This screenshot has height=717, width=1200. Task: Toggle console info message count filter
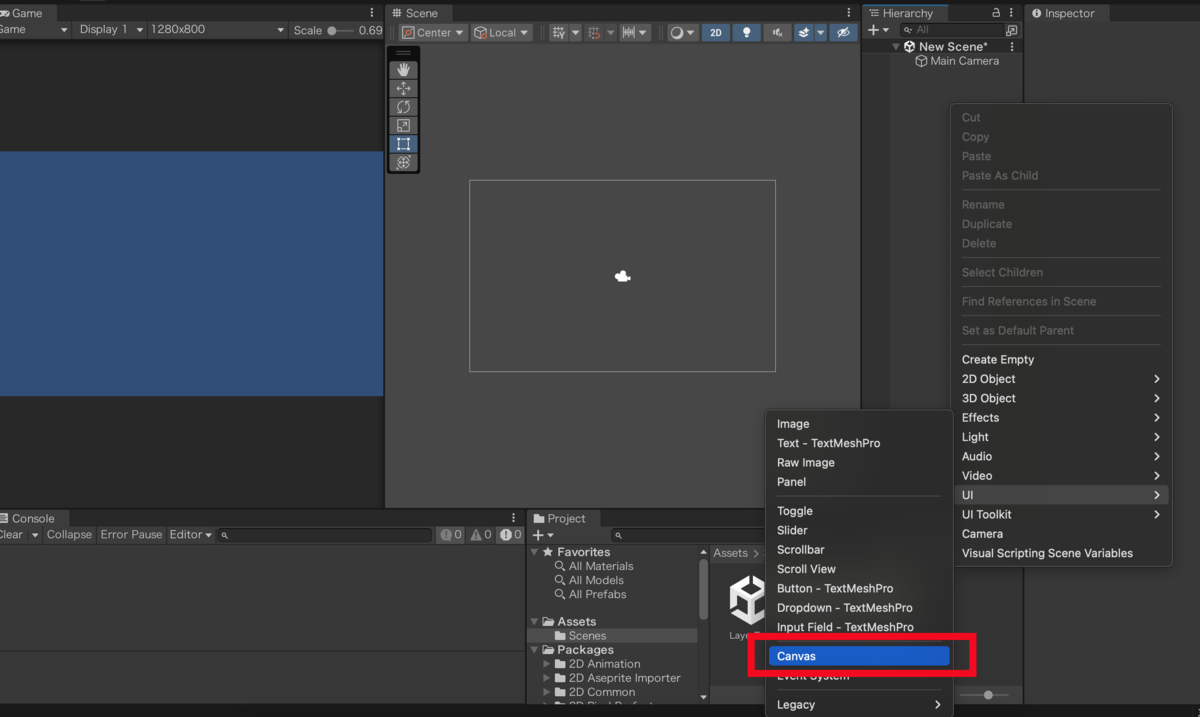451,535
